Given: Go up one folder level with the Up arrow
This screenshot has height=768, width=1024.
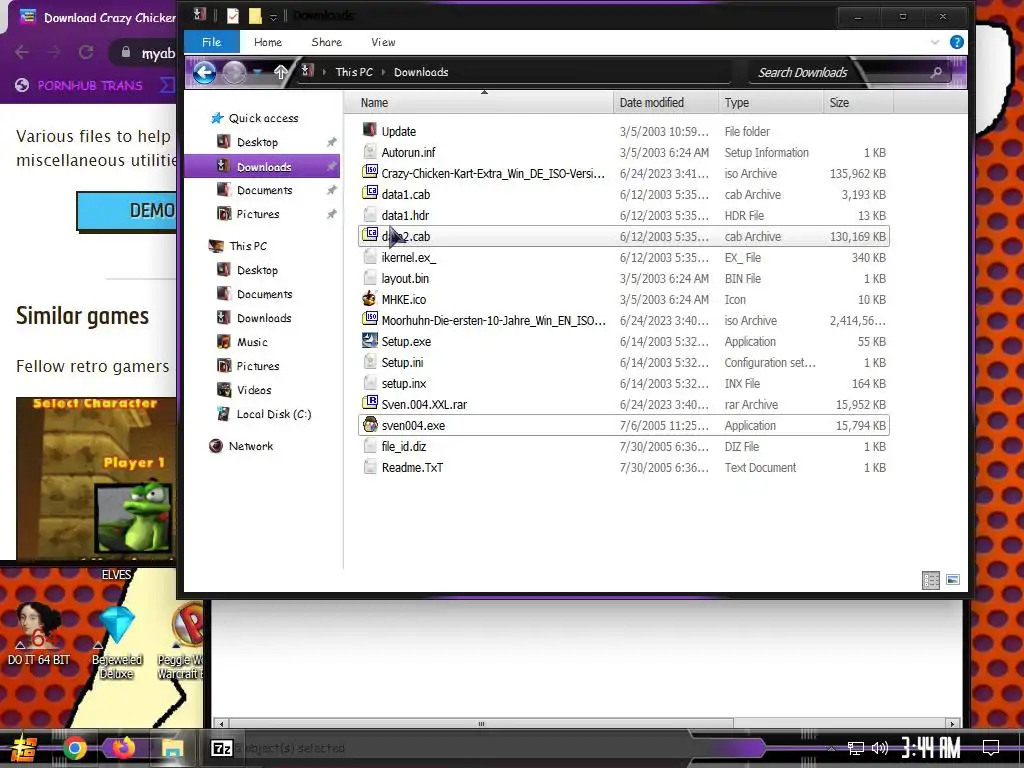Looking at the screenshot, I should [x=281, y=72].
